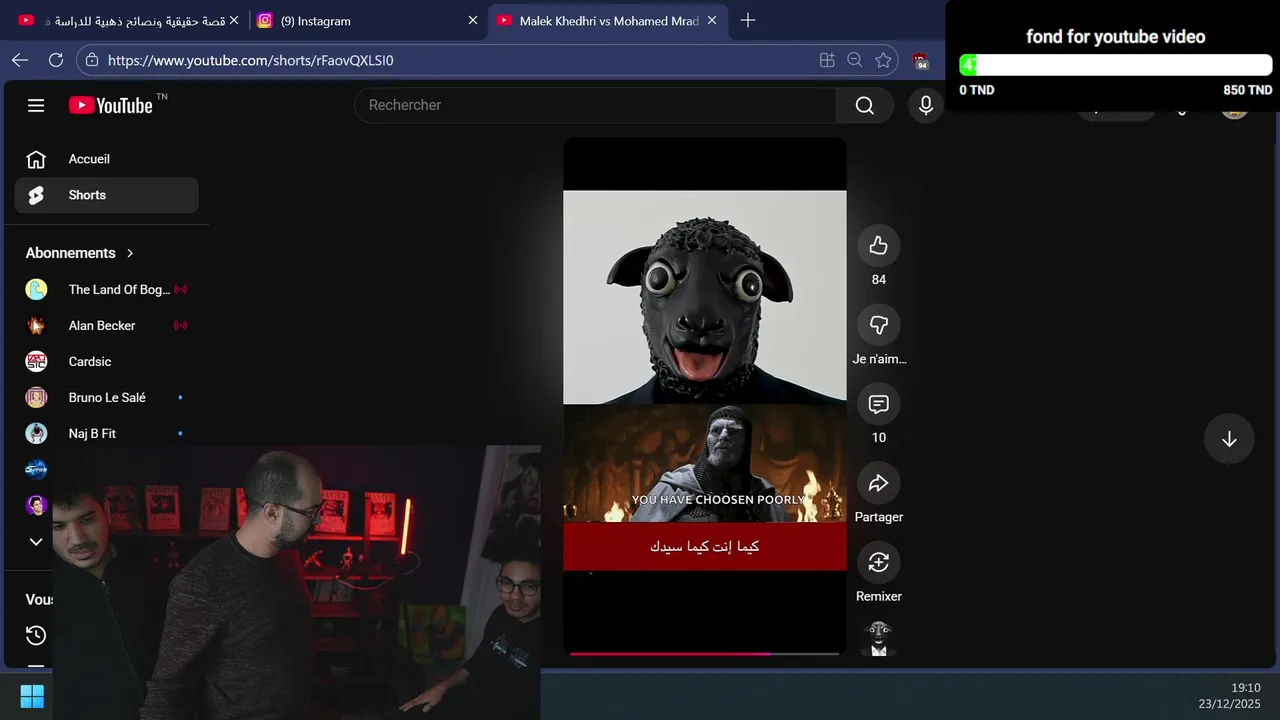The width and height of the screenshot is (1280, 720).
Task: Open the Short's channel avatar
Action: tap(879, 638)
